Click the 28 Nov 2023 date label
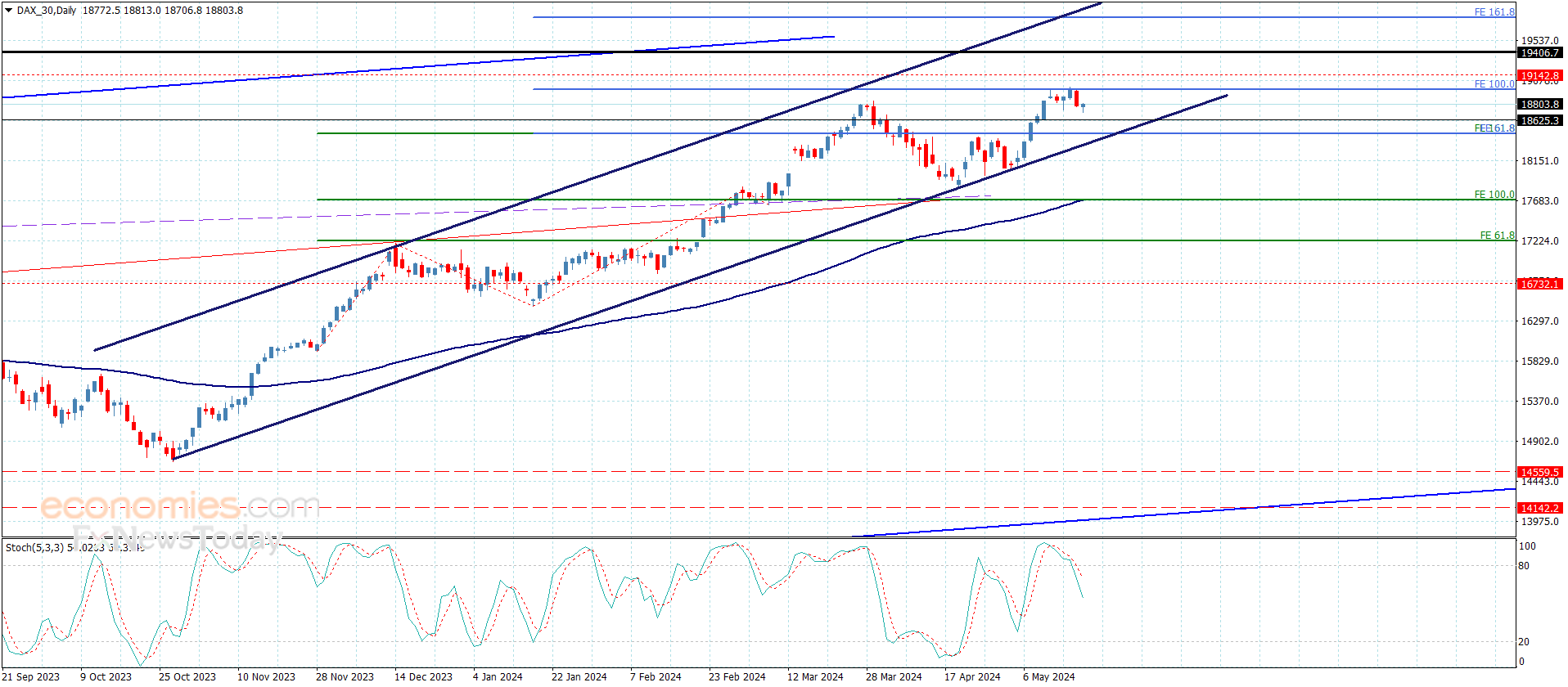 point(345,676)
